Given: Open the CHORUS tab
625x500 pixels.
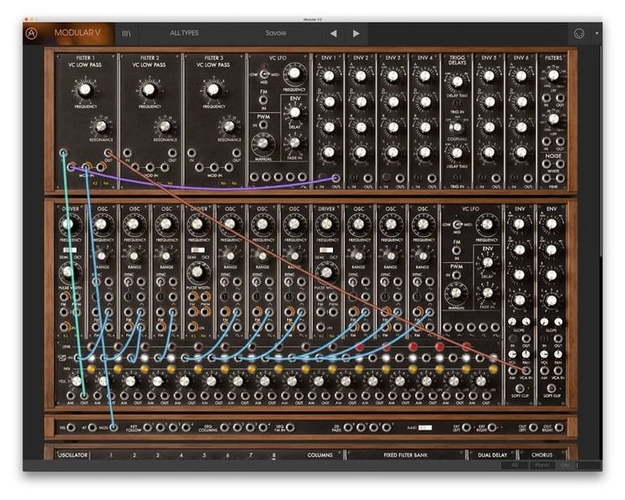Looking at the screenshot, I should [x=542, y=455].
